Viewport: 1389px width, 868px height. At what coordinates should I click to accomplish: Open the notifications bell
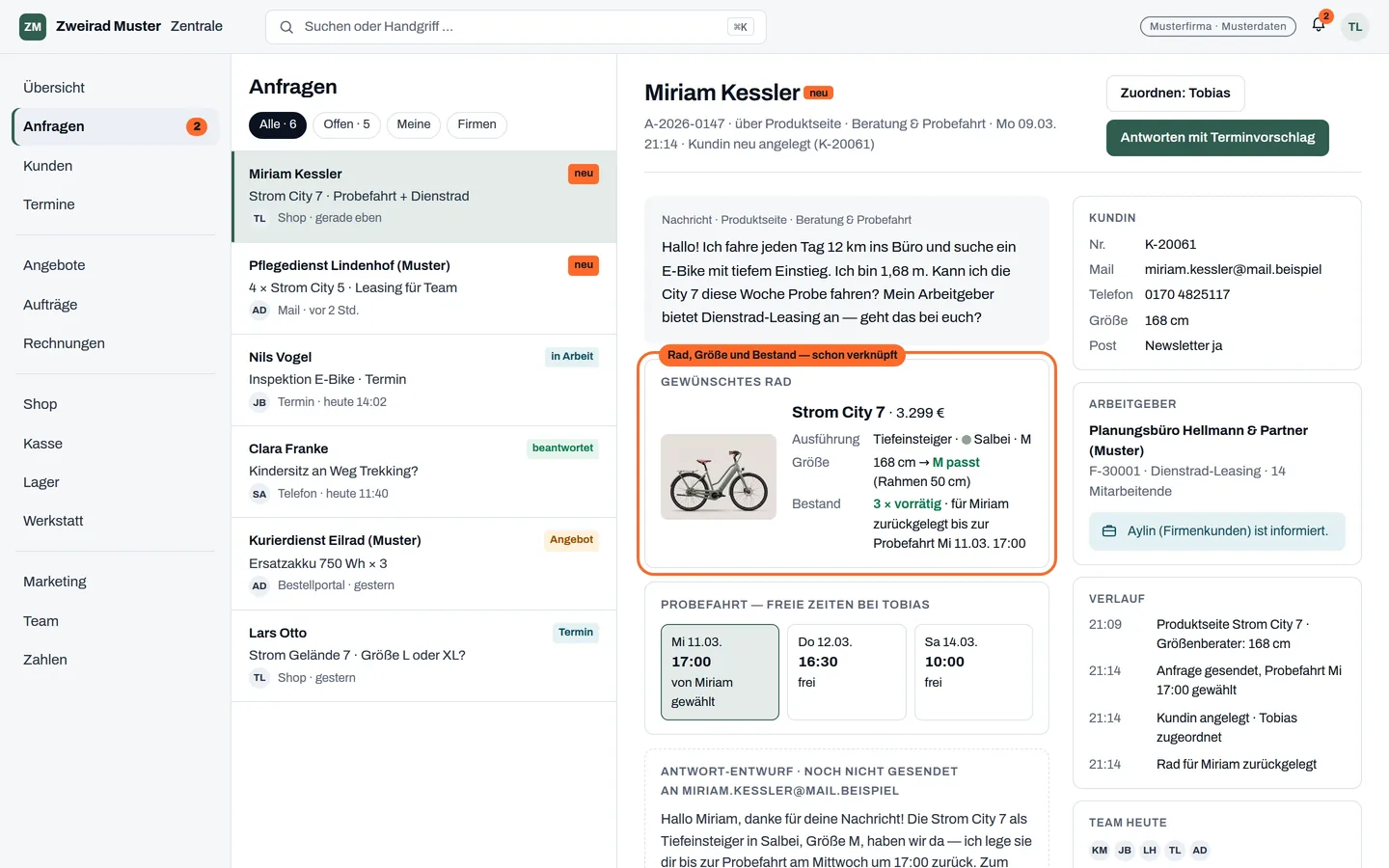click(1319, 26)
